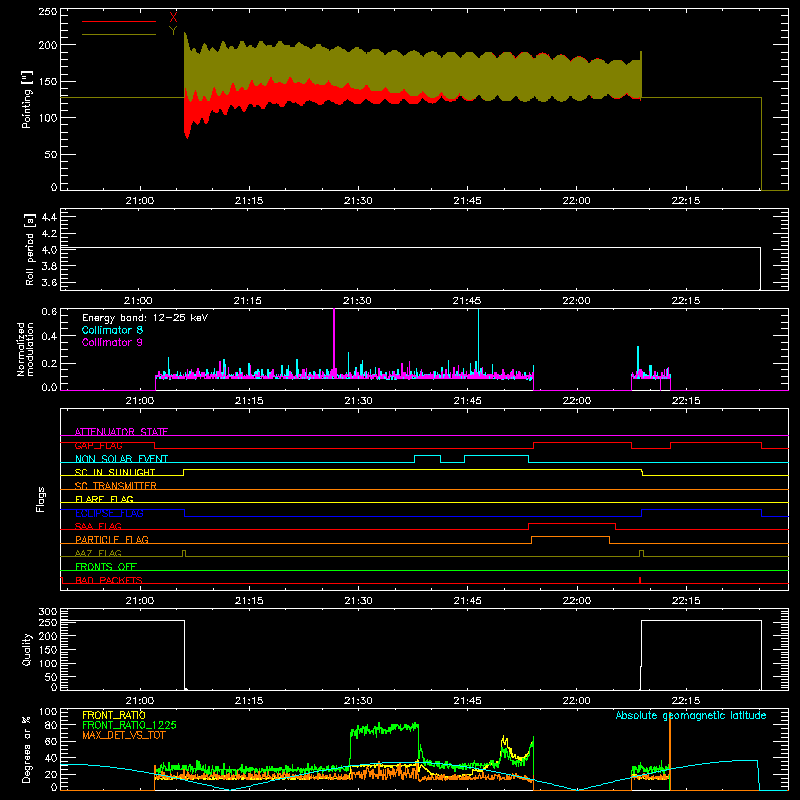
Task: Click the 21:45 time tick under Flags plot
Action: point(467,601)
